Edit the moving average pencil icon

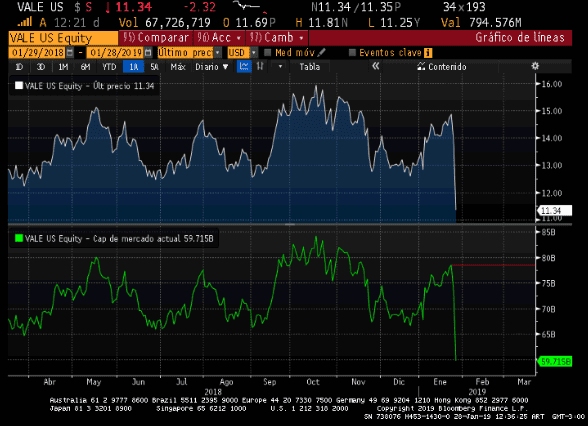[321, 52]
